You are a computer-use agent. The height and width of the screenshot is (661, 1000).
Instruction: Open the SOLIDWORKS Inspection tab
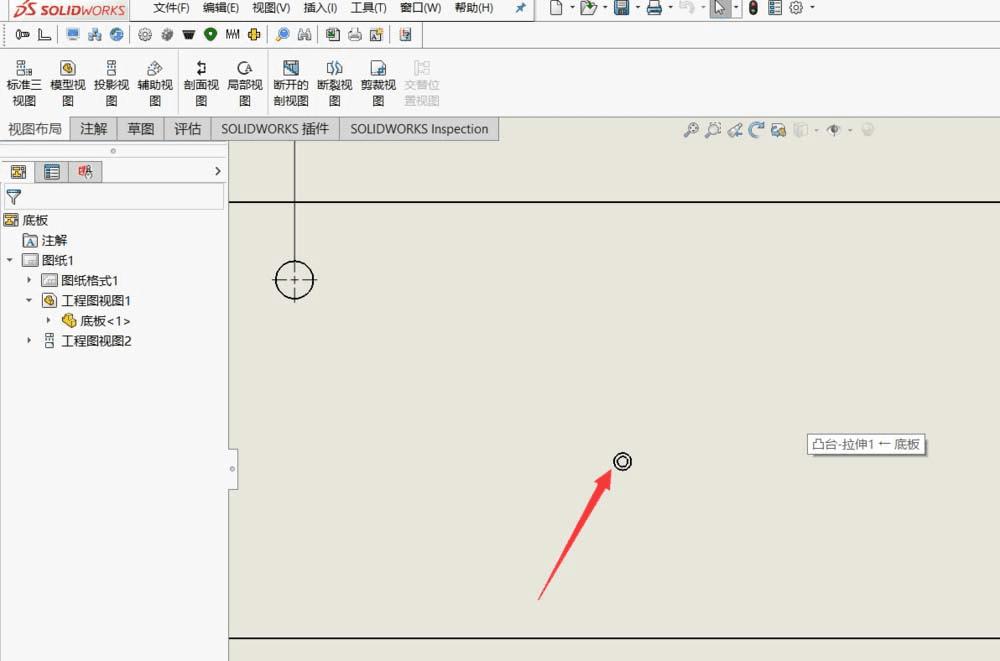419,129
